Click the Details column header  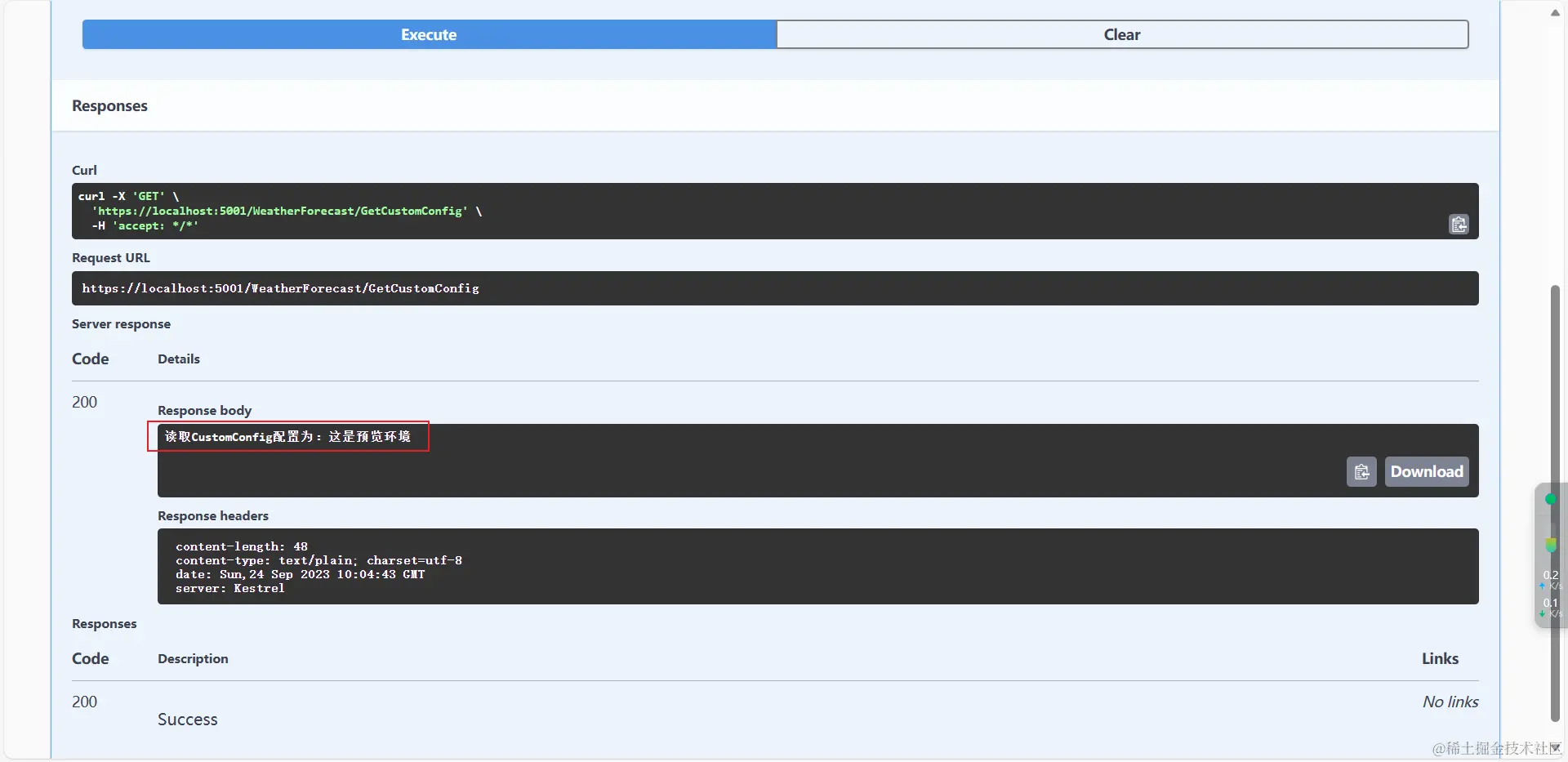tap(179, 359)
